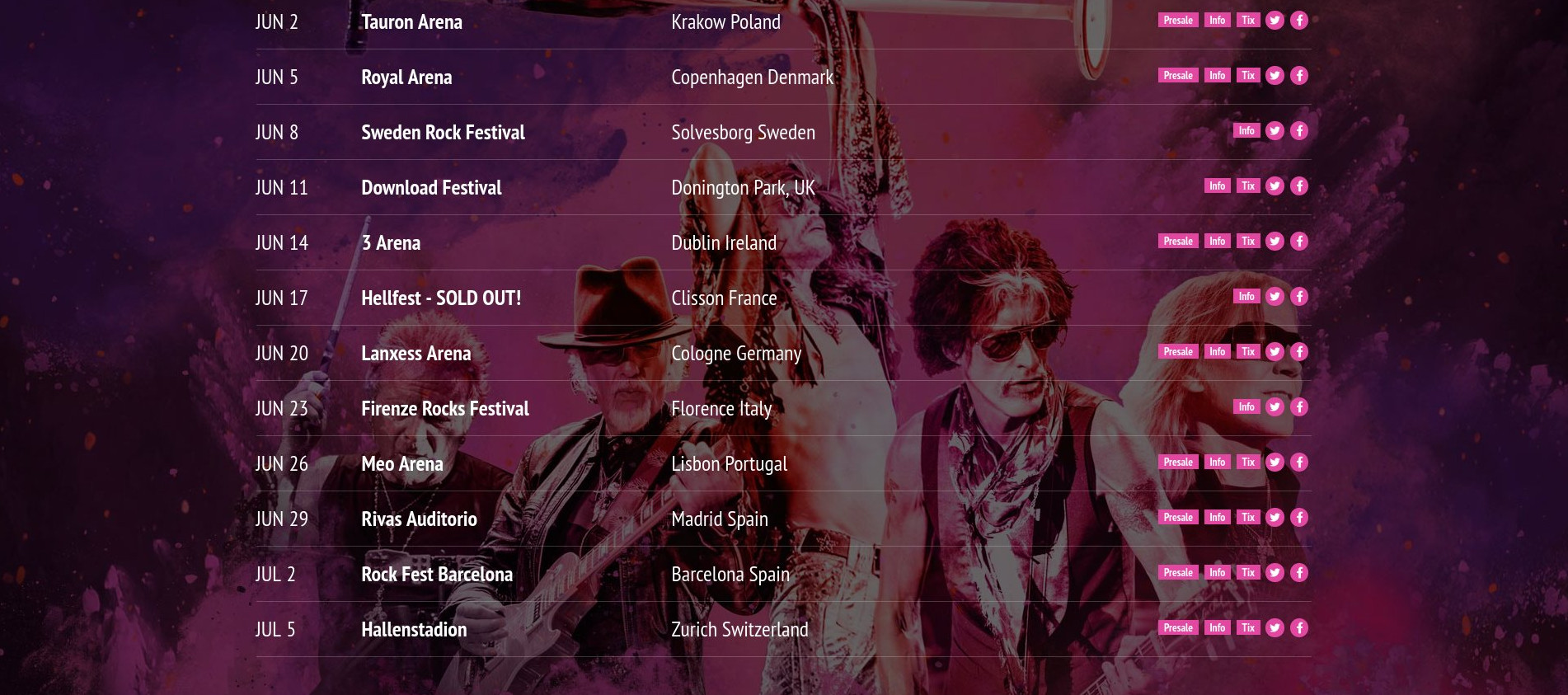Image resolution: width=1568 pixels, height=695 pixels.
Task: Share Rivas Auditorio show on Facebook
Action: click(x=1299, y=518)
